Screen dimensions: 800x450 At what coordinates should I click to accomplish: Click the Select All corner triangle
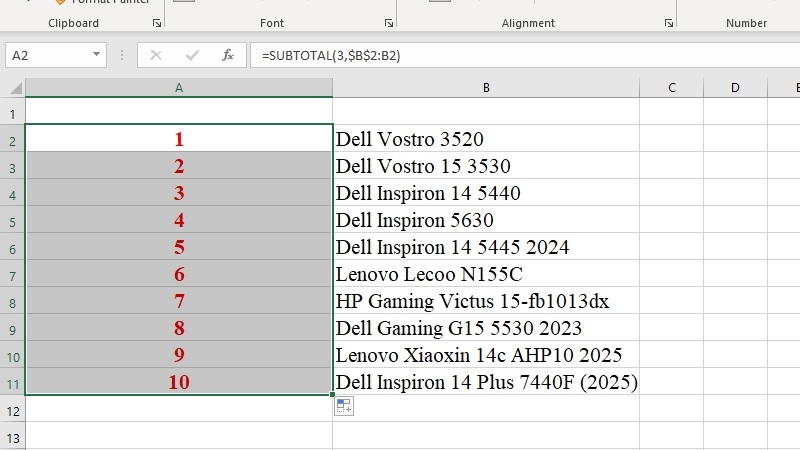point(16,88)
